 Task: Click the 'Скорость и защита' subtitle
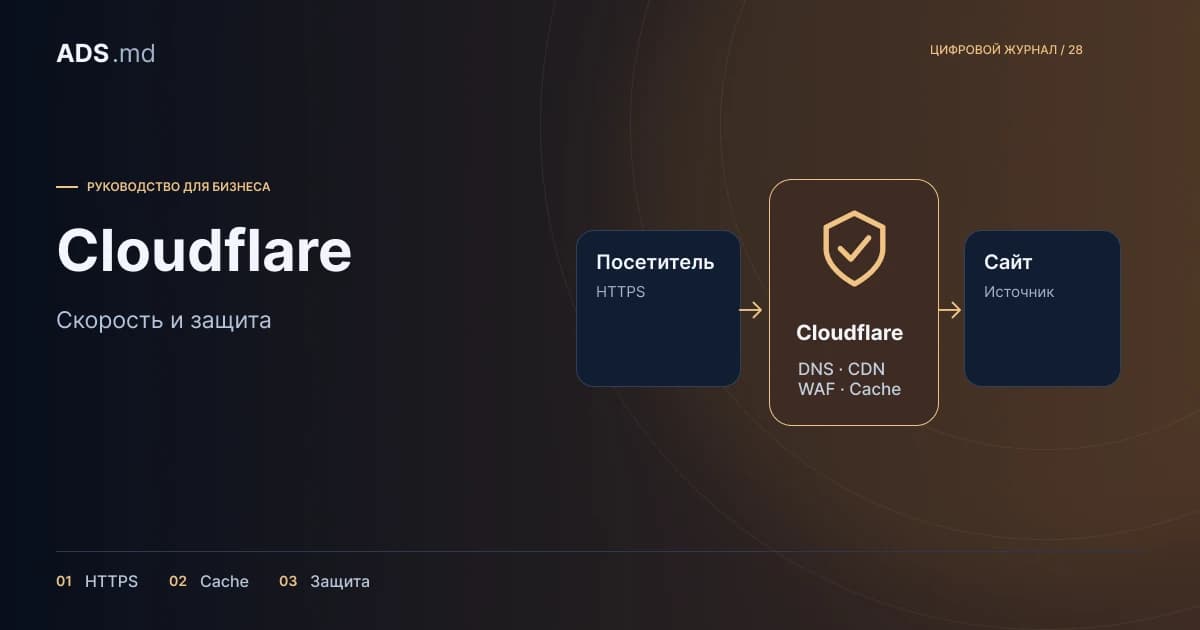(164, 321)
